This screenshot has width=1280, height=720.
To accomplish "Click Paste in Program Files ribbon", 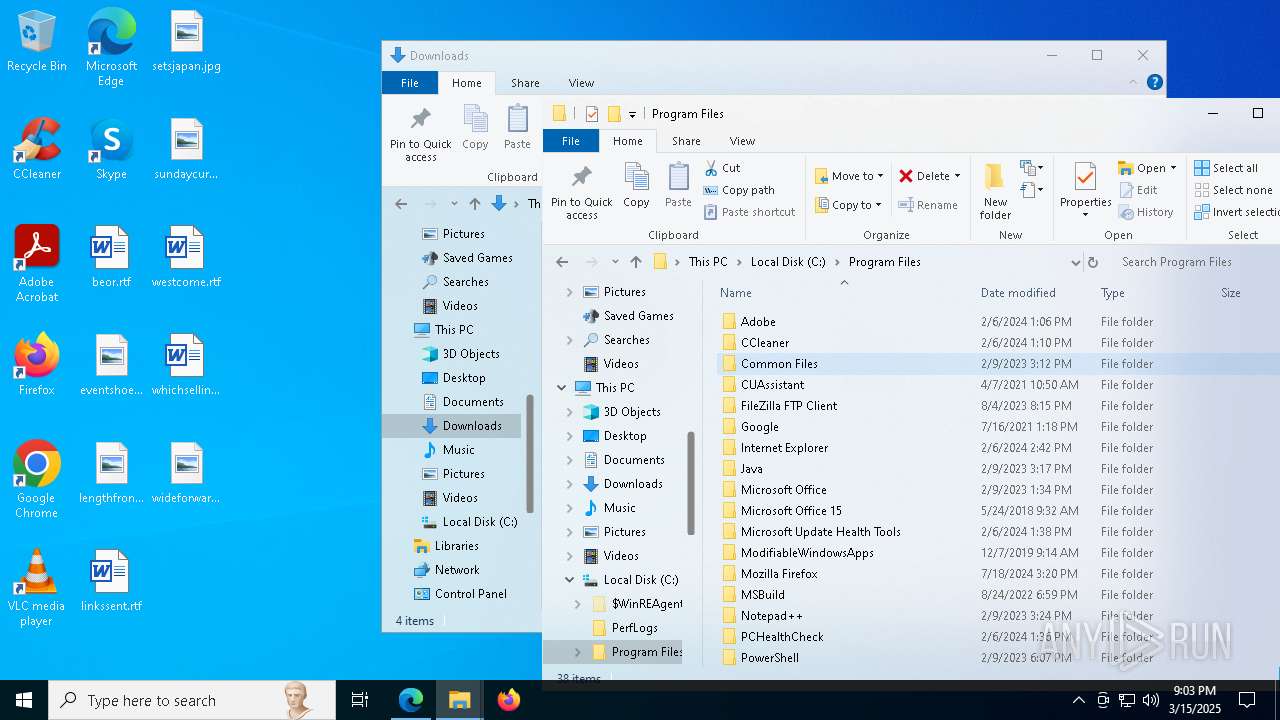I will coord(678,186).
